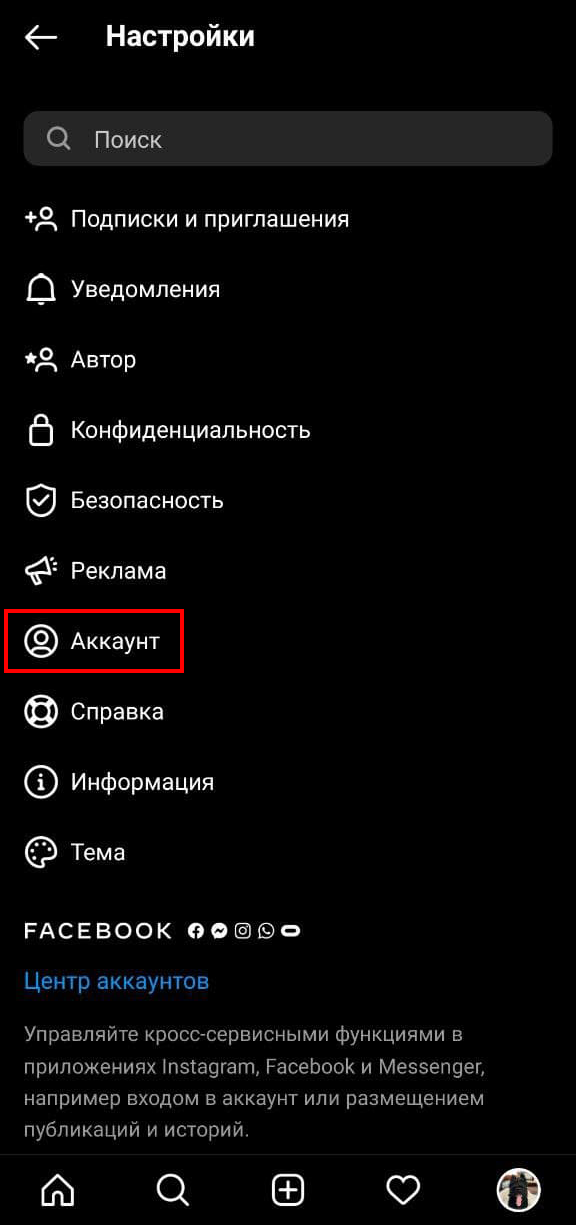Focus the Поиск search field

point(288,139)
